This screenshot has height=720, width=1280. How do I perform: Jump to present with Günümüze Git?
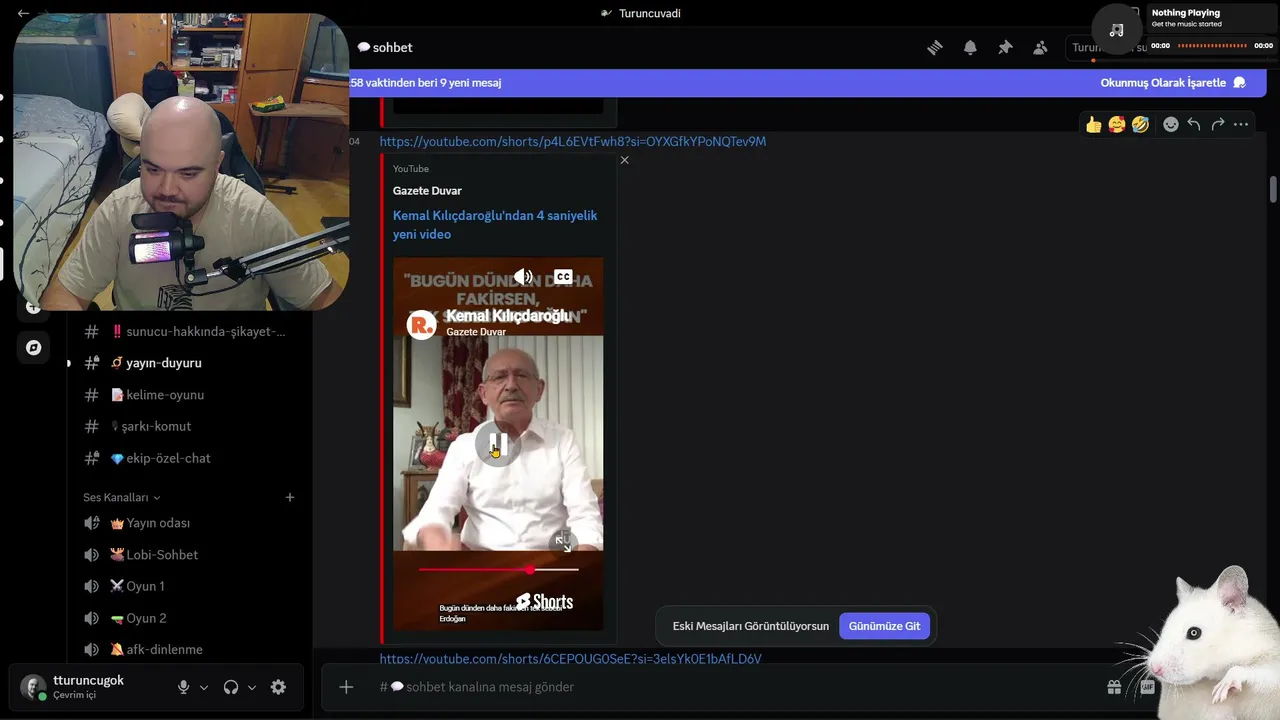tap(884, 626)
